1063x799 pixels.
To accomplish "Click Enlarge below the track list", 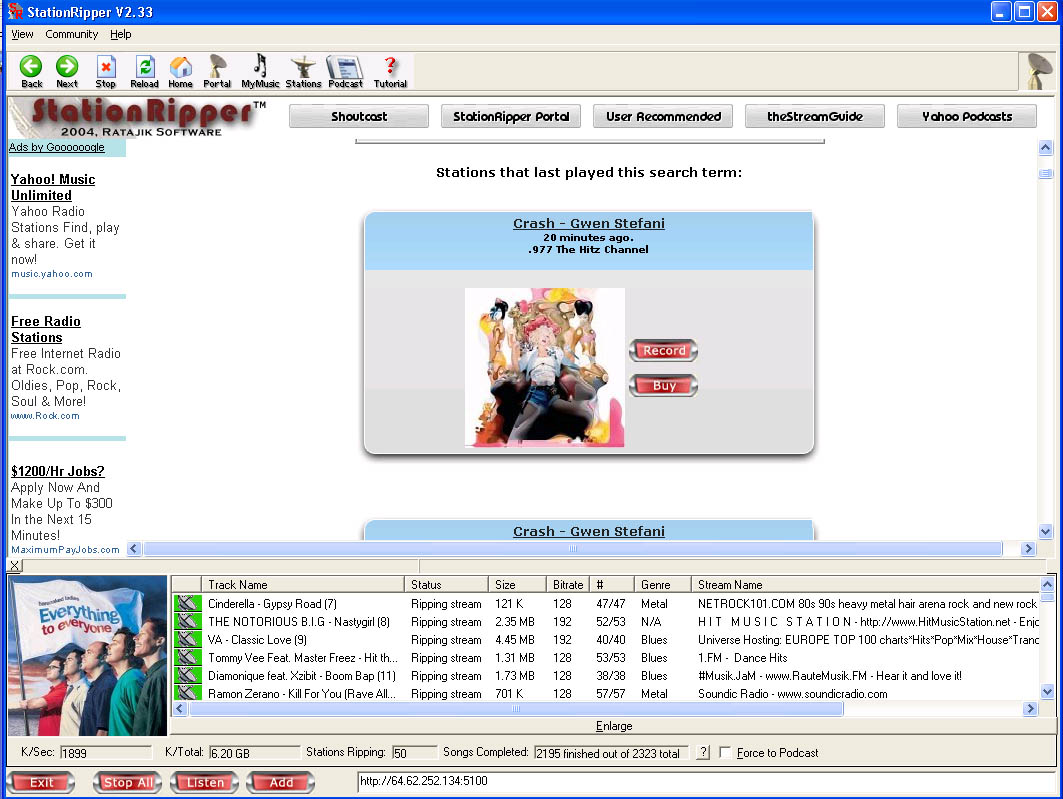I will tap(614, 726).
